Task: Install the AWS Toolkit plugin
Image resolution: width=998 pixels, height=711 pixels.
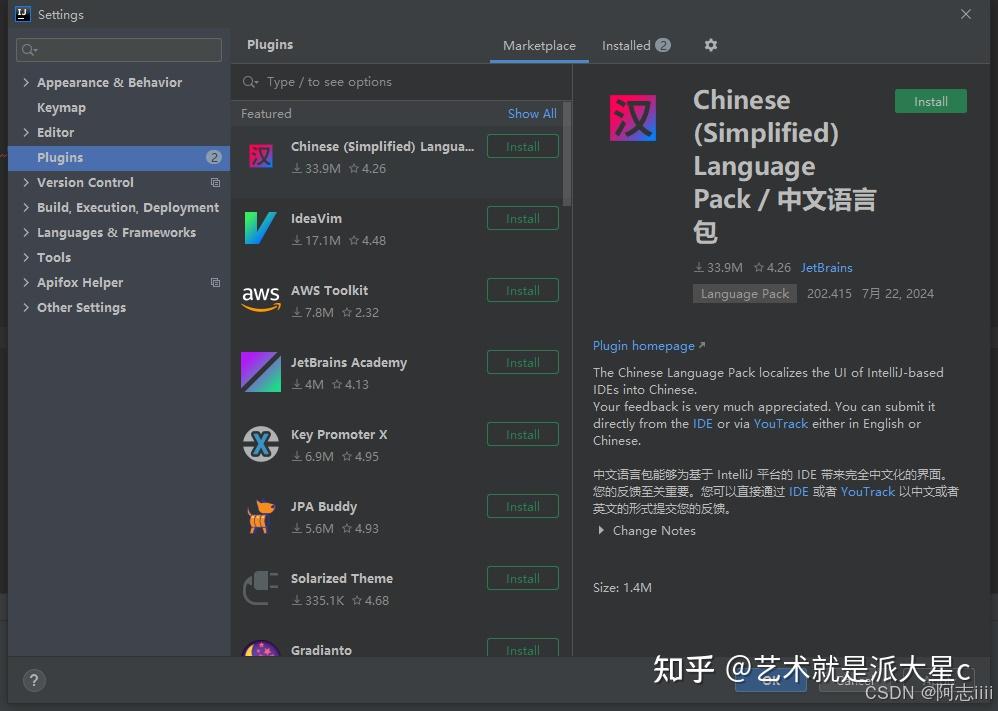Action: coord(523,290)
